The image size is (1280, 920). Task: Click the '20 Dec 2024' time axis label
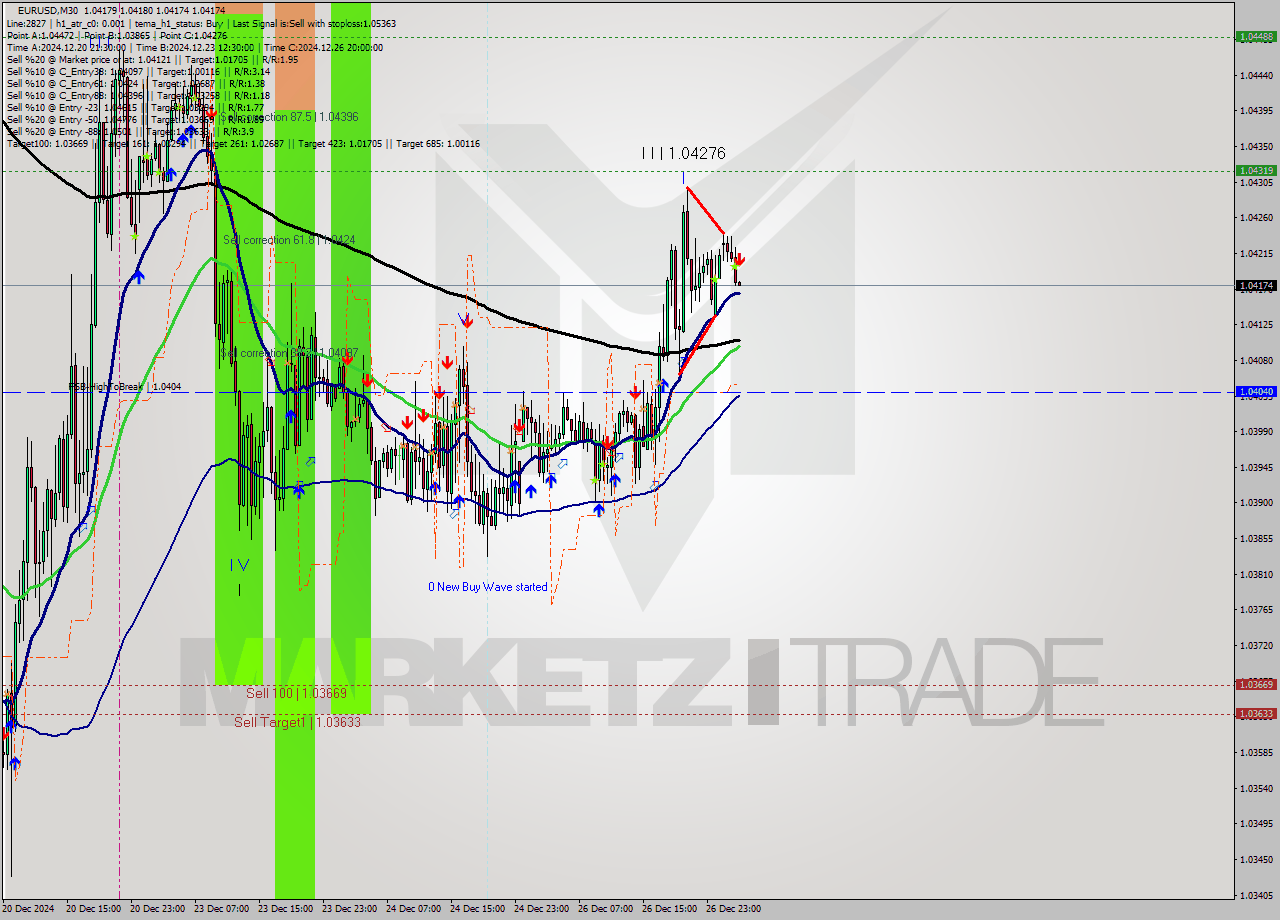28,909
